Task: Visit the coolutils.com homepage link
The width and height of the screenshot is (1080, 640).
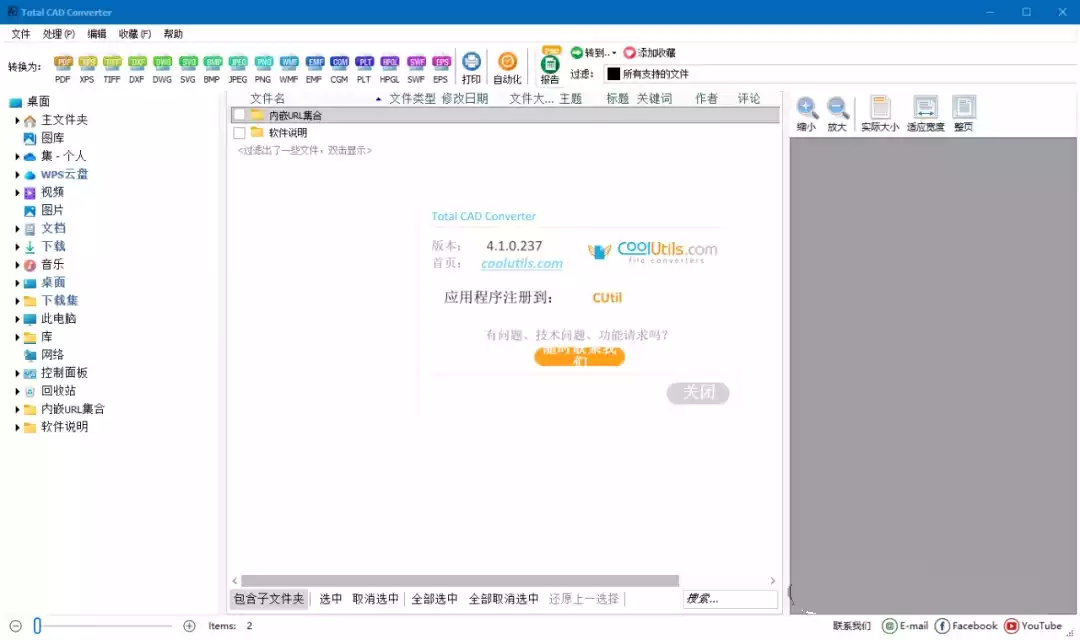Action: click(x=521, y=264)
